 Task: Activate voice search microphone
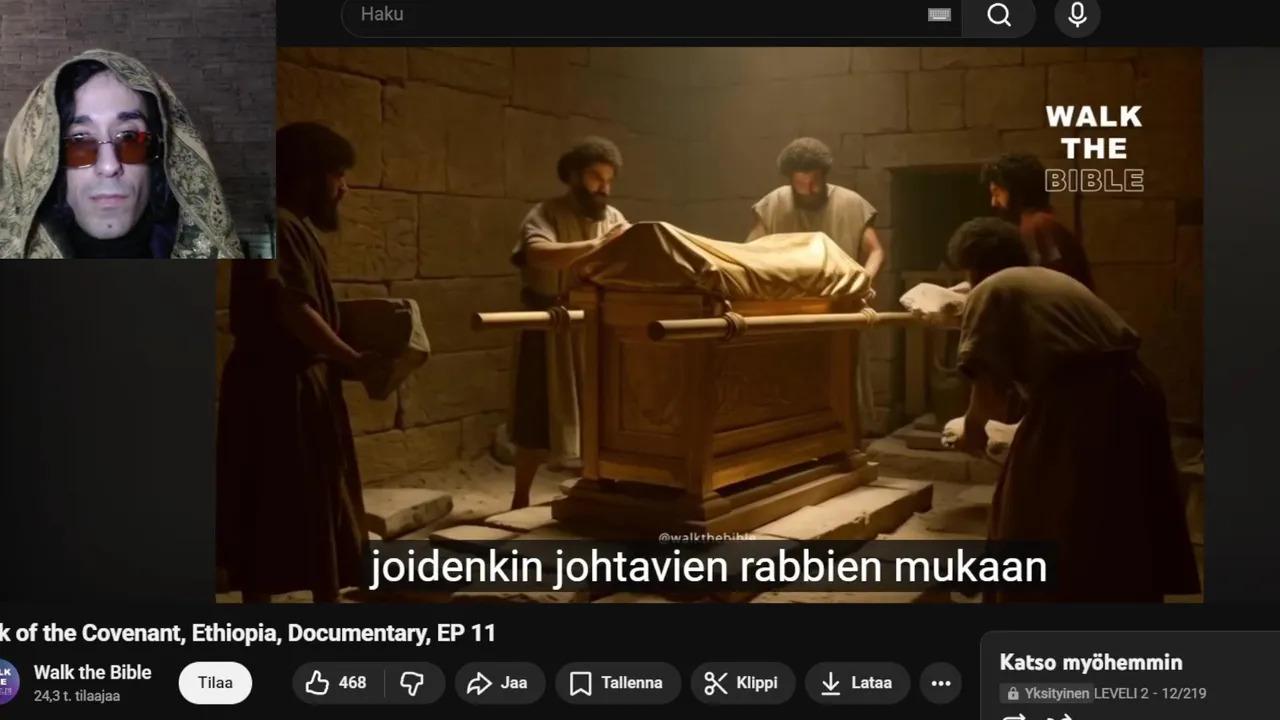1077,15
